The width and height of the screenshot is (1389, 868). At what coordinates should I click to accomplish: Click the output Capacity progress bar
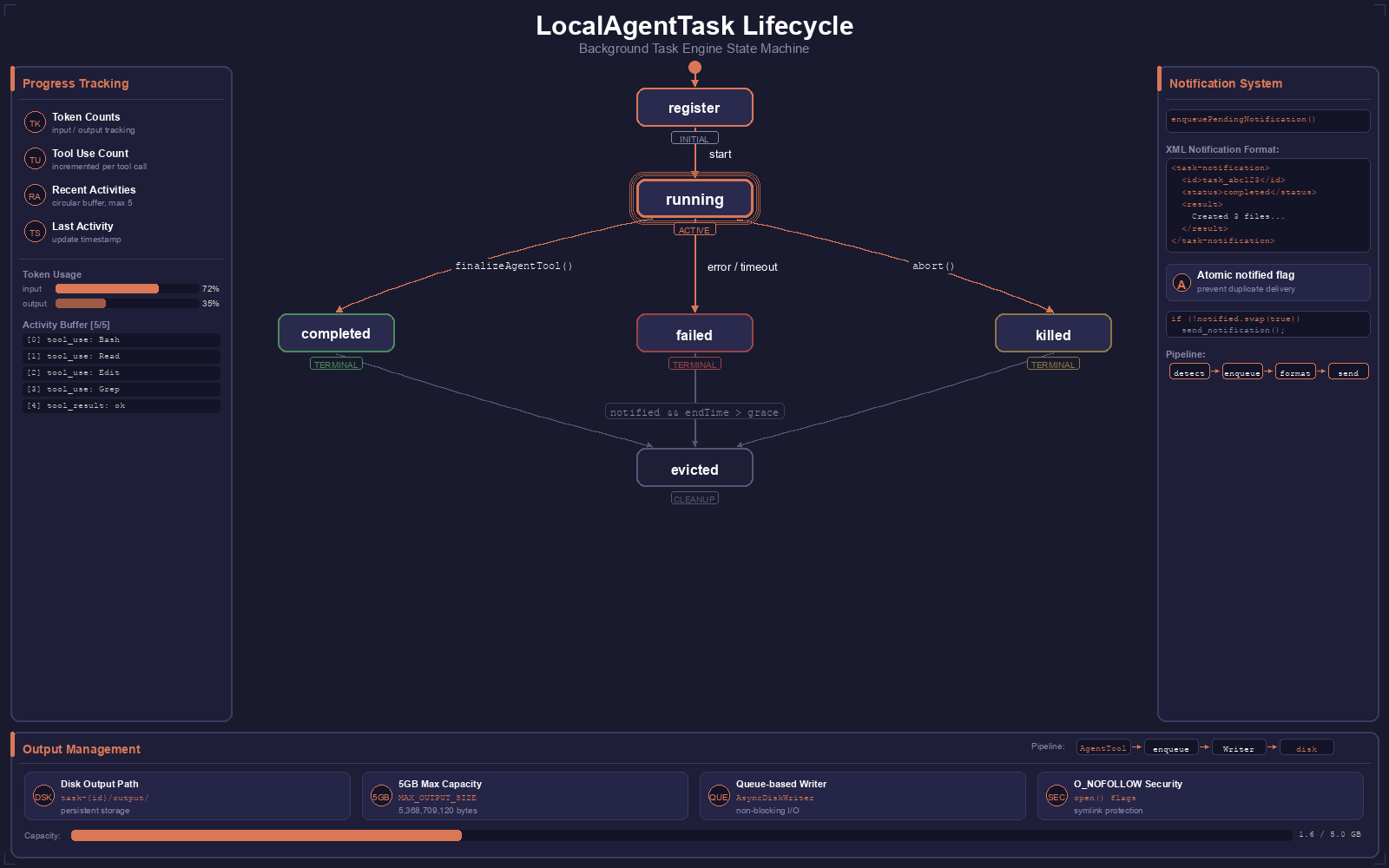(681, 835)
